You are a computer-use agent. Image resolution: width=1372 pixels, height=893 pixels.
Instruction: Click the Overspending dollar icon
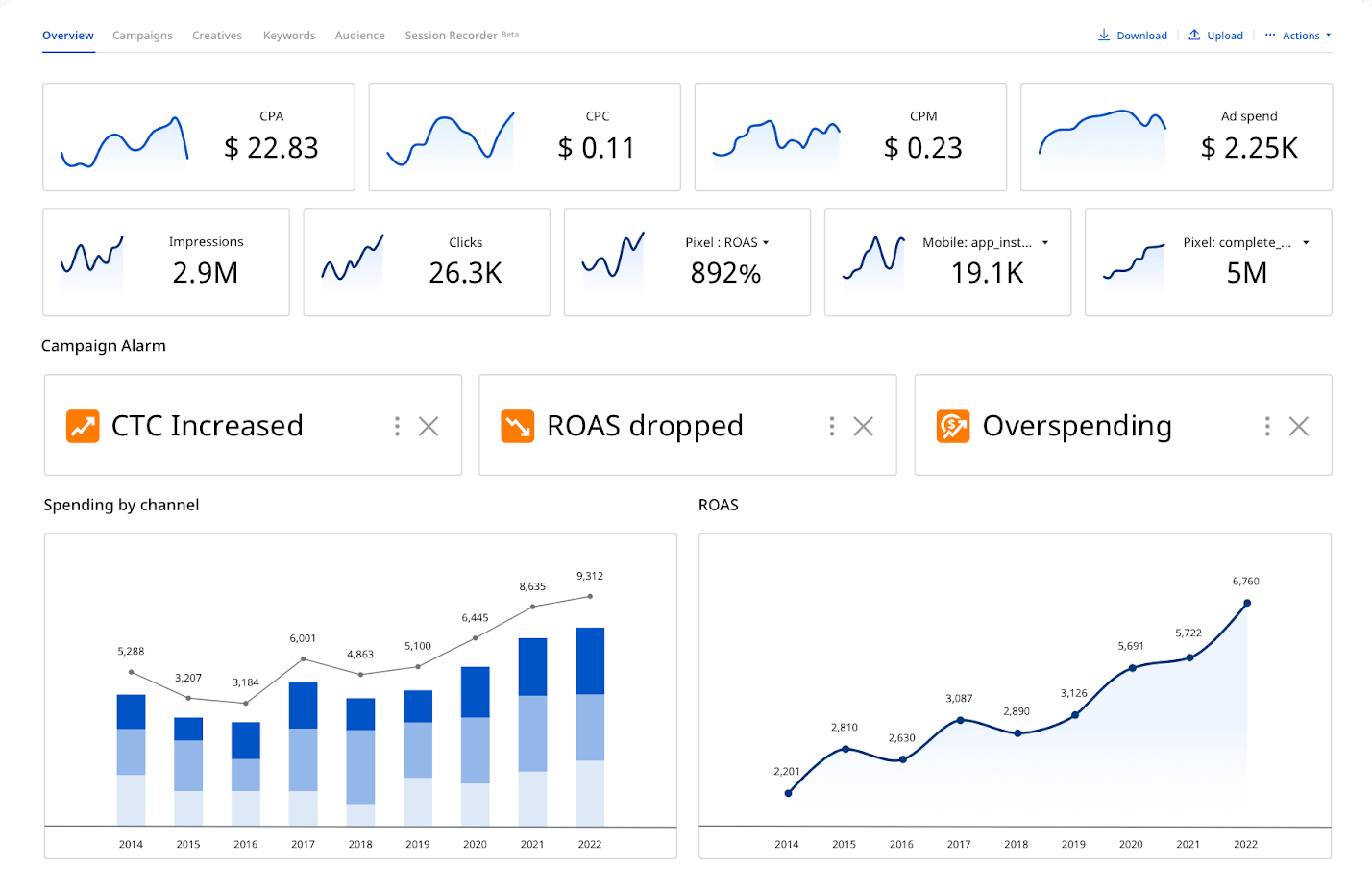pyautogui.click(x=953, y=426)
